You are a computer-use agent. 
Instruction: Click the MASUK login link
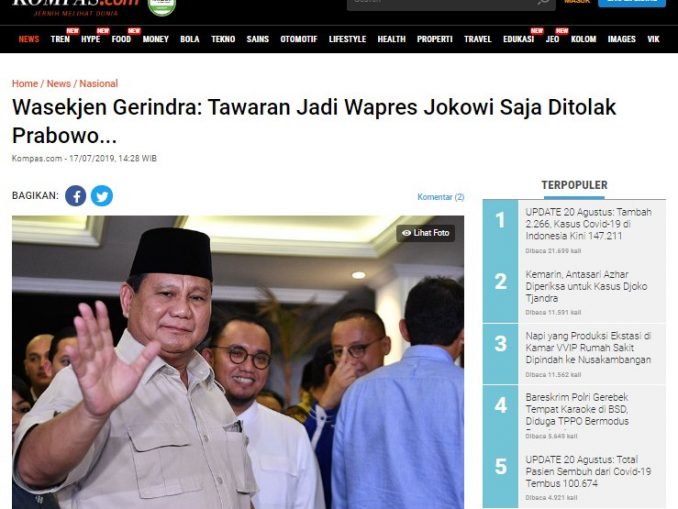pyautogui.click(x=577, y=2)
